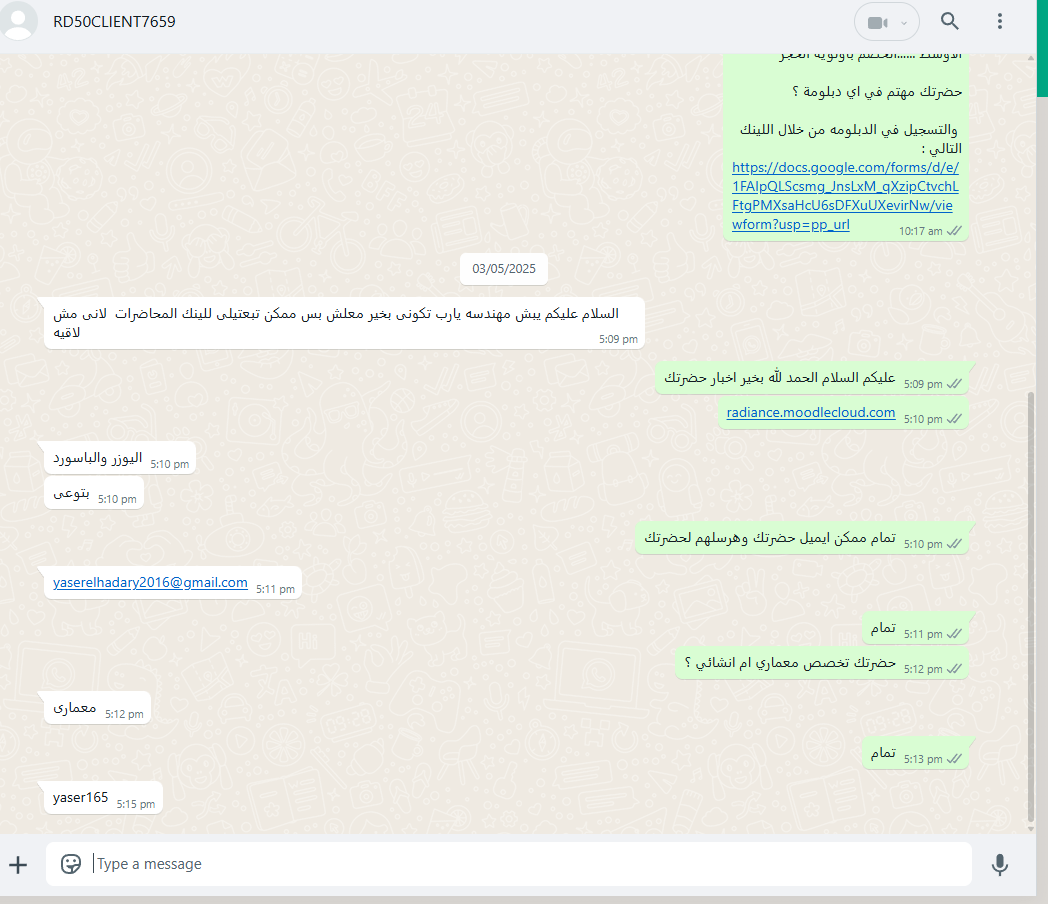The image size is (1048, 904).
Task: Click the yaserelhadary2016@gmail.com email link
Action: pos(150,583)
